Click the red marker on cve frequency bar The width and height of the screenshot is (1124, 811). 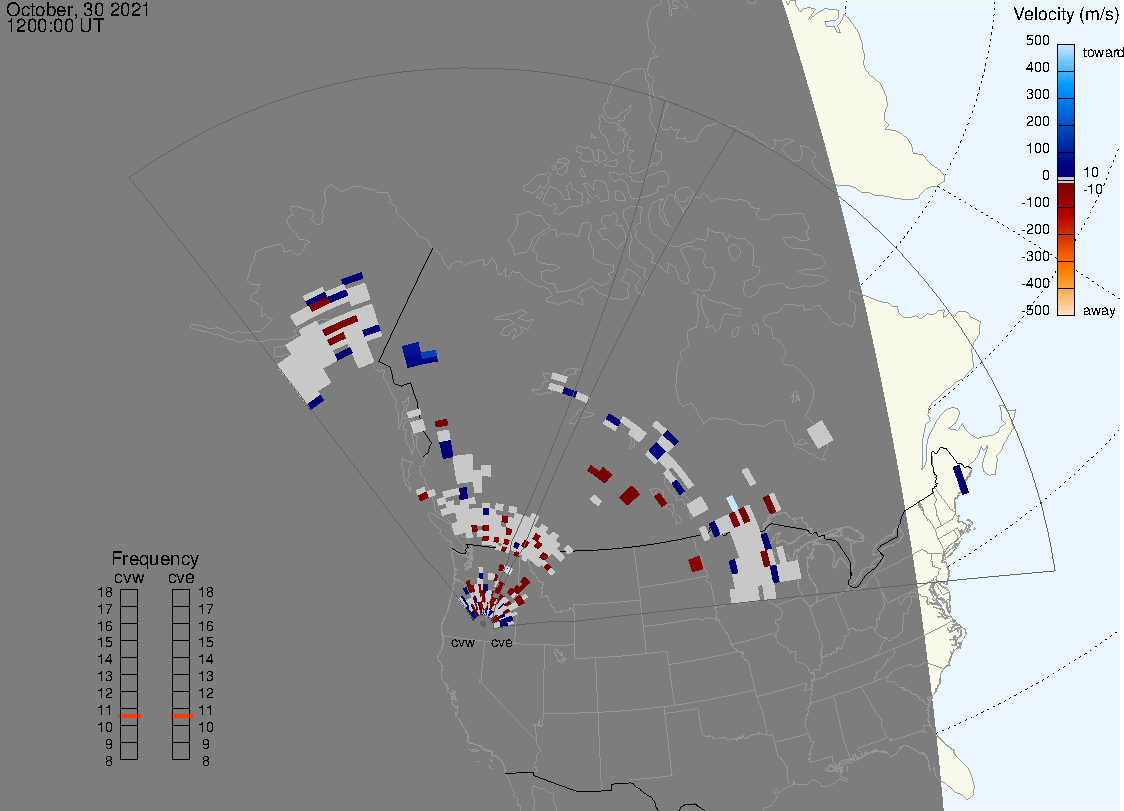181,716
